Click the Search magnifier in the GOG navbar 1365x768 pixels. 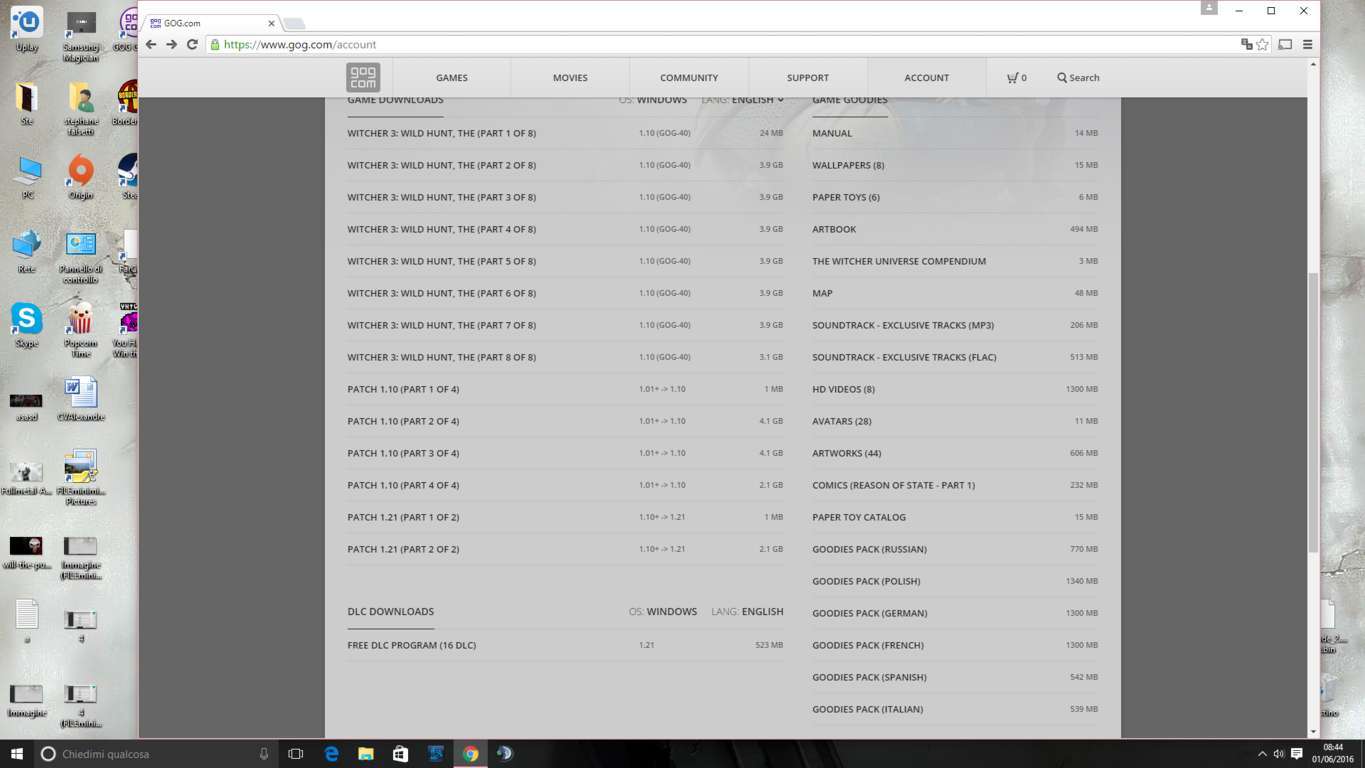(x=1062, y=78)
